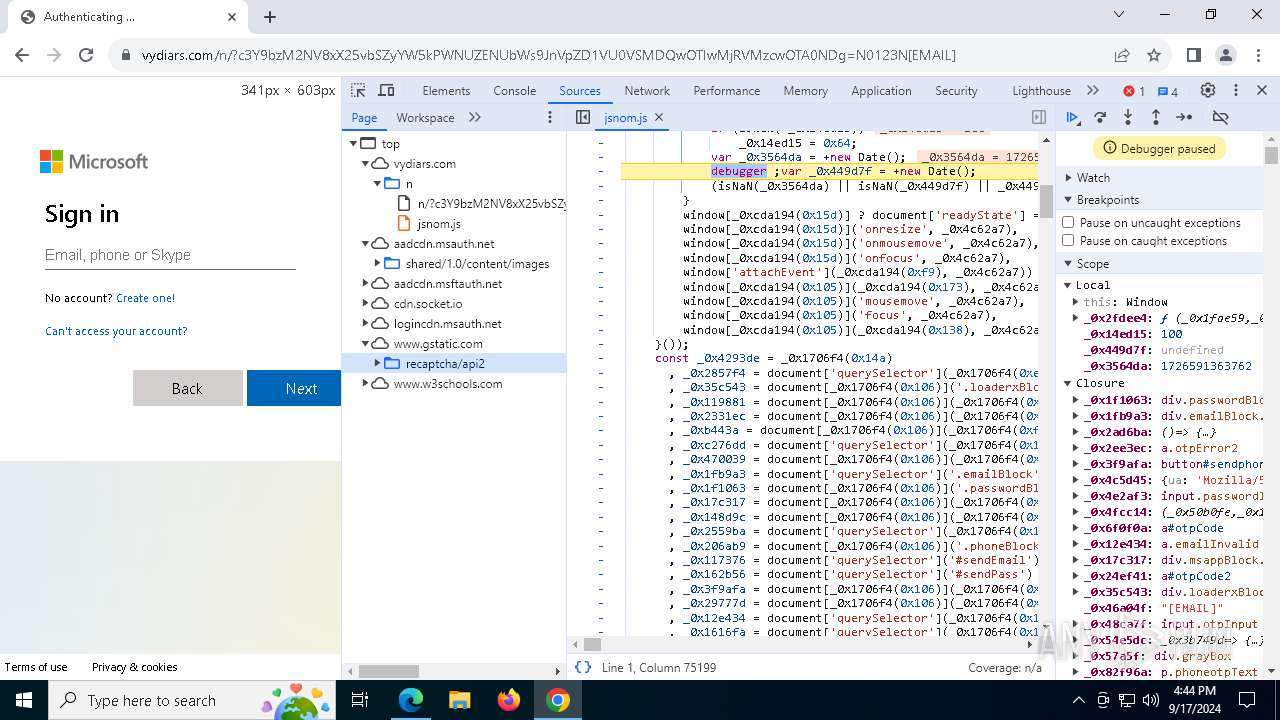
Task: Collapse the top frame tree node
Action: pos(354,144)
